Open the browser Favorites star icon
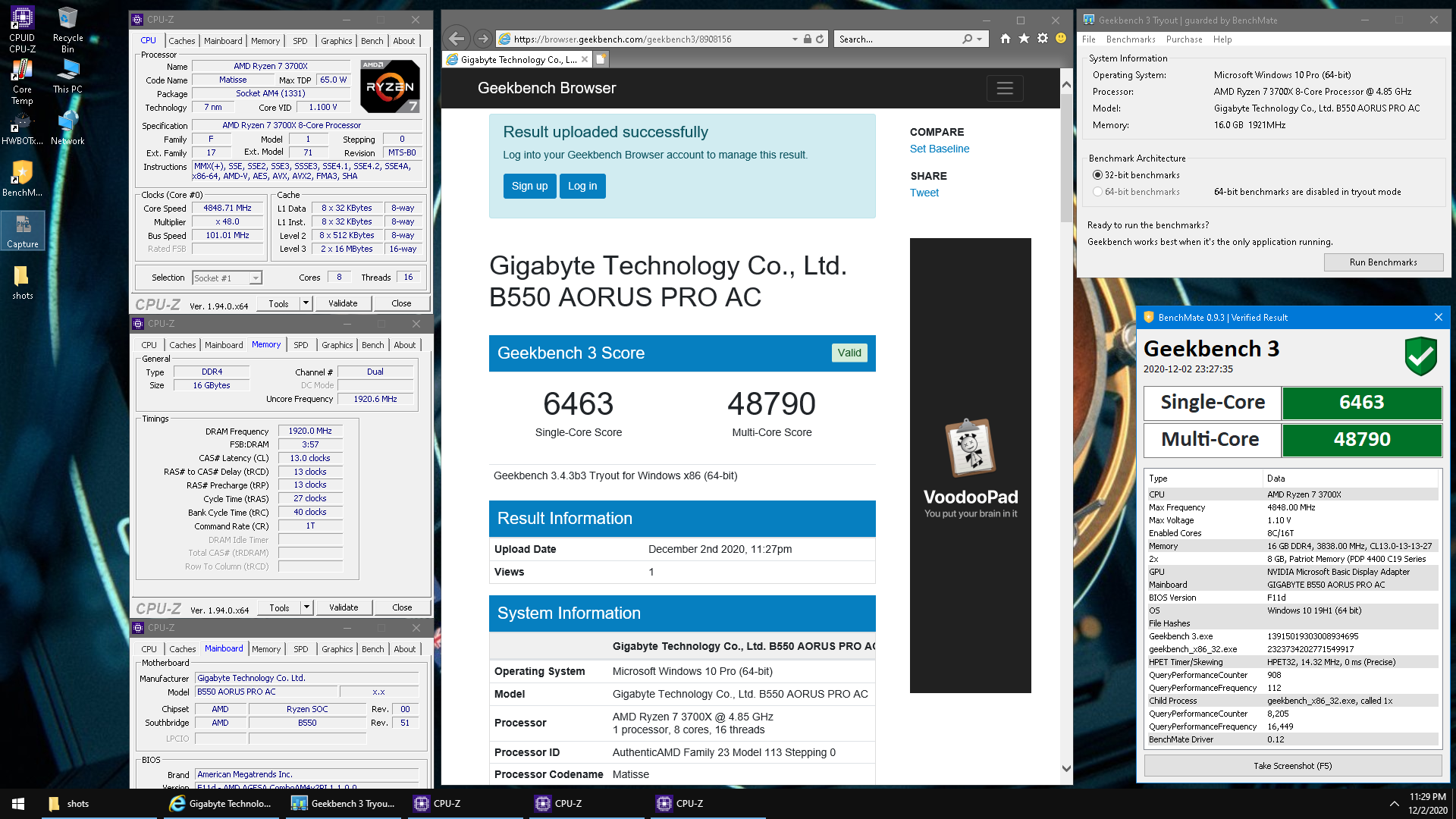 [x=1024, y=39]
